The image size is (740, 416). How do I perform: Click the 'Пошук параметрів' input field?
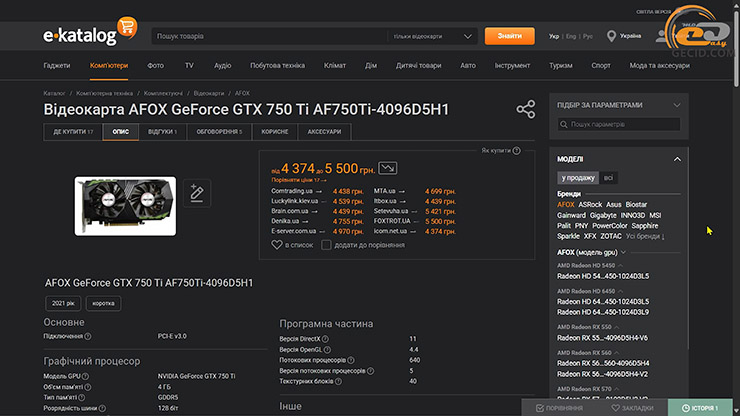point(619,125)
